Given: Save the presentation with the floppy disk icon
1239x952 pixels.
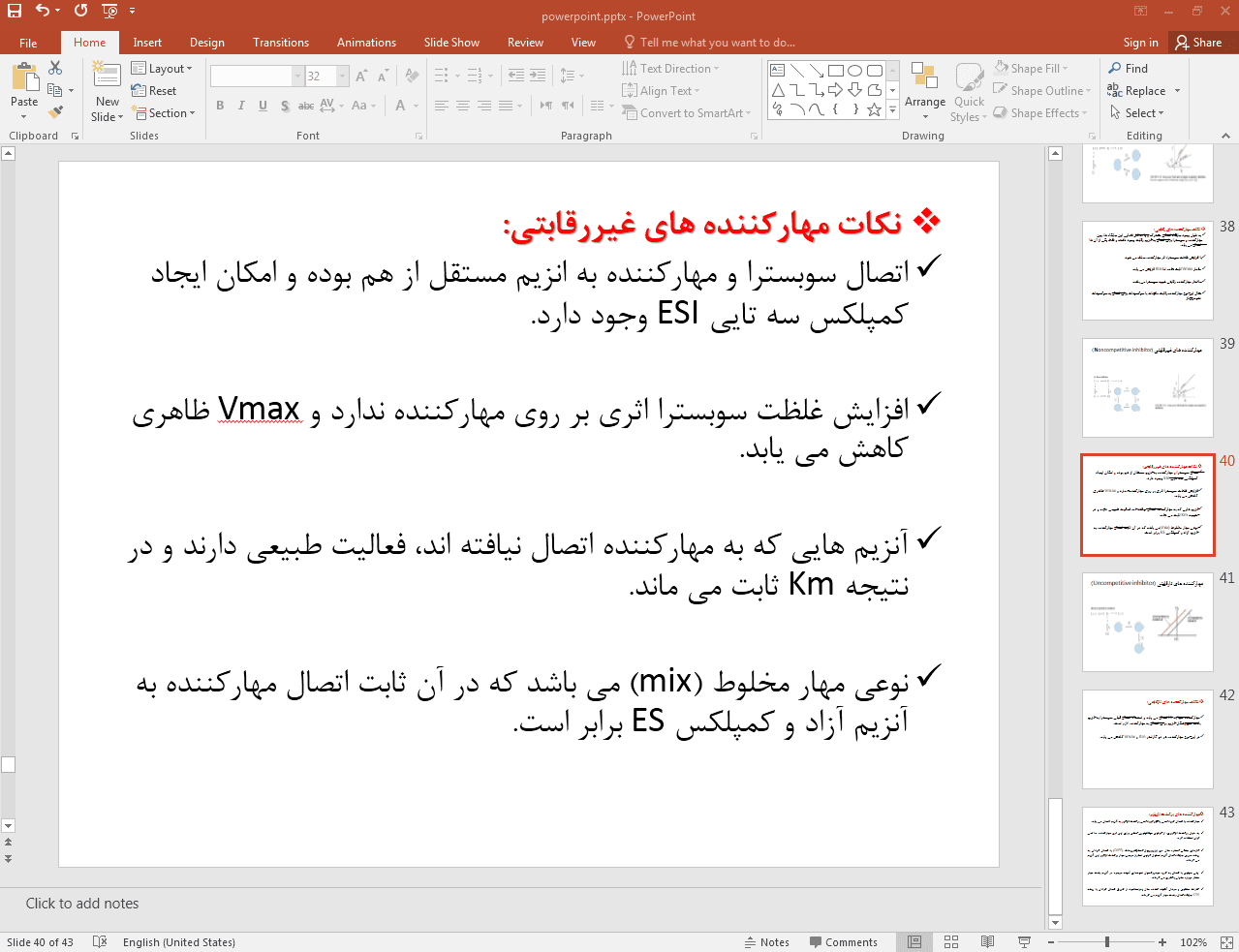Looking at the screenshot, I should [15, 11].
